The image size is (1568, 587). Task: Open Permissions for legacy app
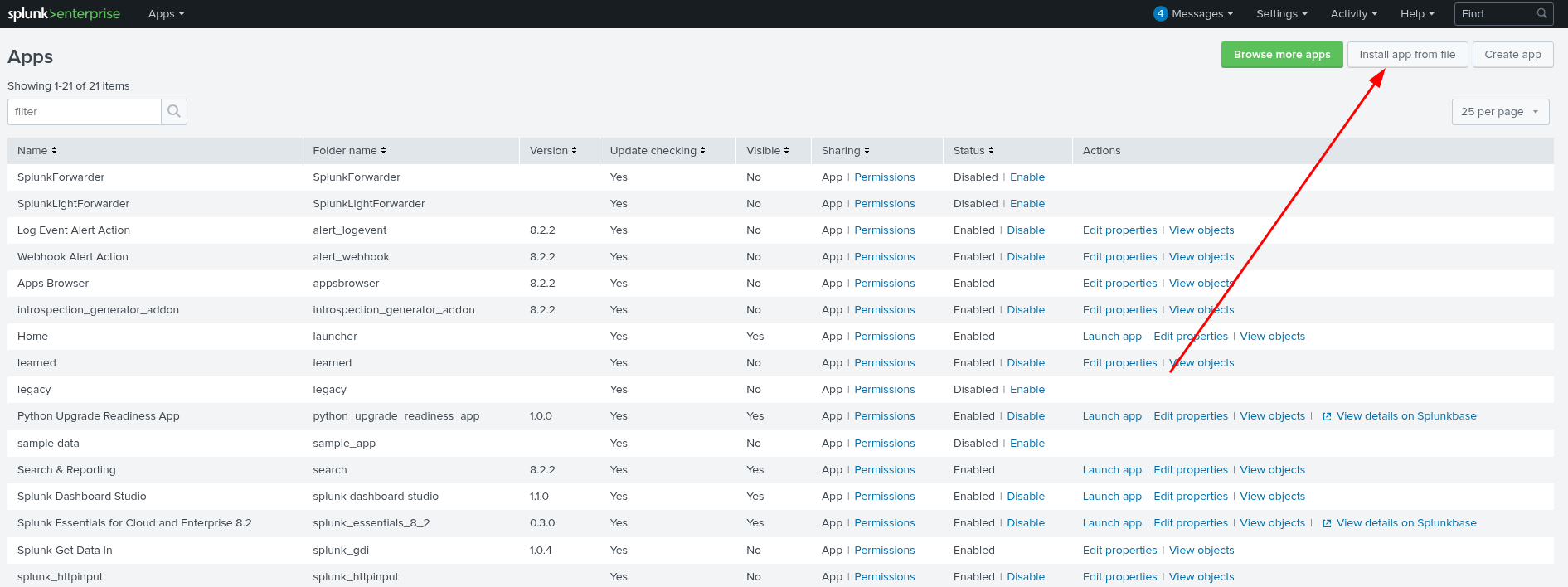point(885,390)
